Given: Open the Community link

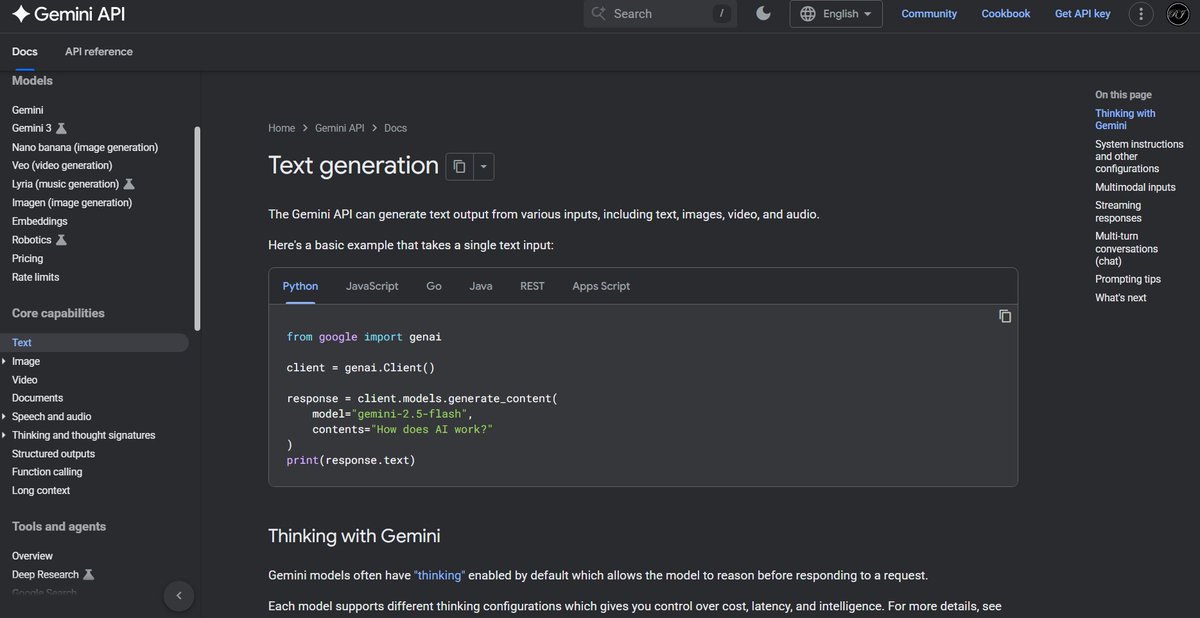Looking at the screenshot, I should 929,14.
